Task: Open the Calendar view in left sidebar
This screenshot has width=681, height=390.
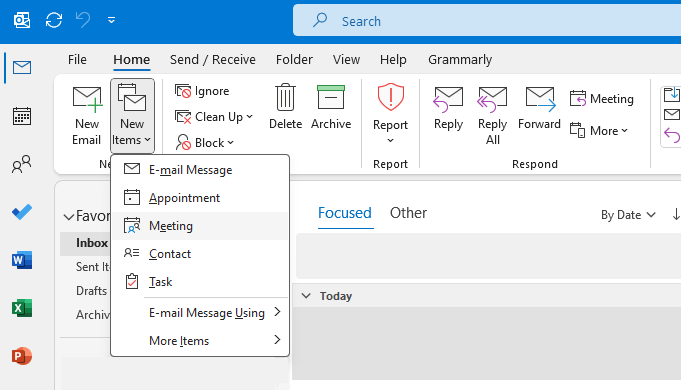Action: [x=22, y=116]
